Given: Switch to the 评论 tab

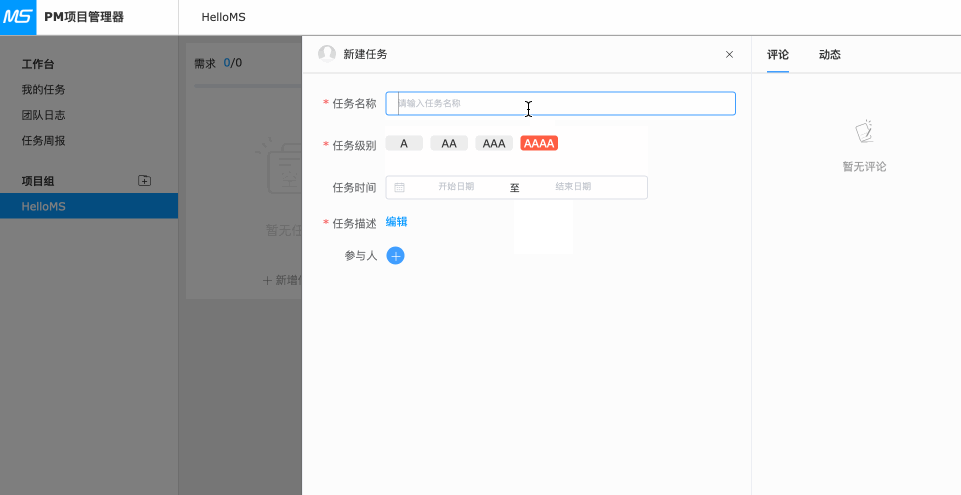Looking at the screenshot, I should (x=778, y=55).
